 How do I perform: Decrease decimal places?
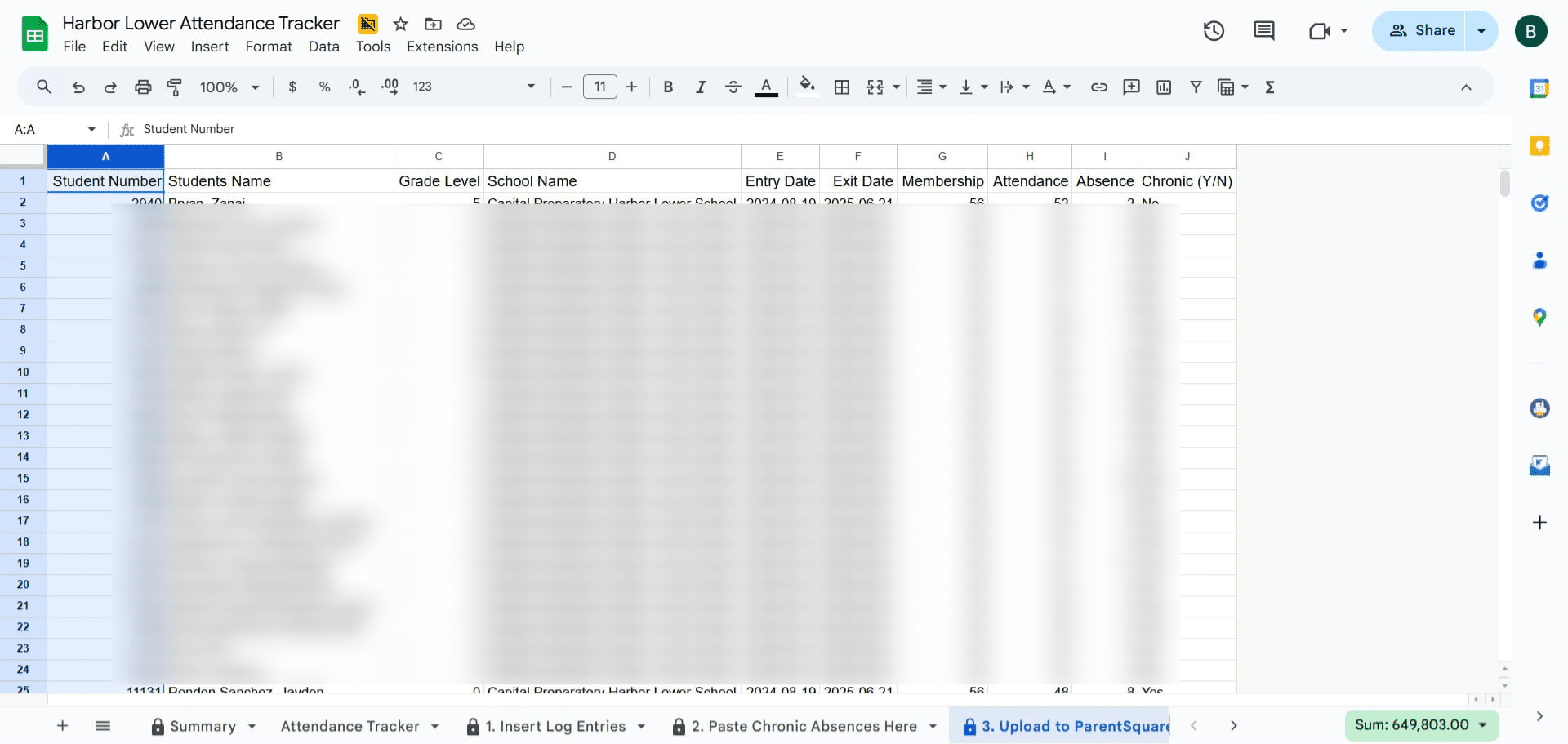click(x=357, y=87)
